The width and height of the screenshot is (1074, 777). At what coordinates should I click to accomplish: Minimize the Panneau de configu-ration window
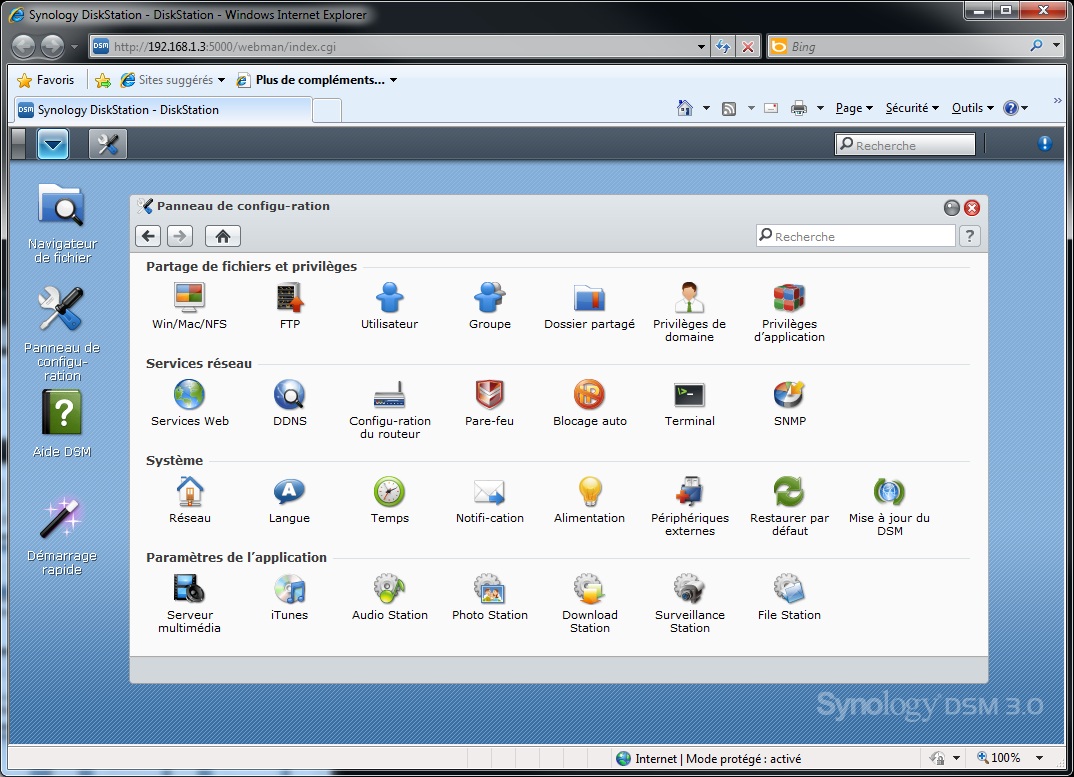click(951, 208)
